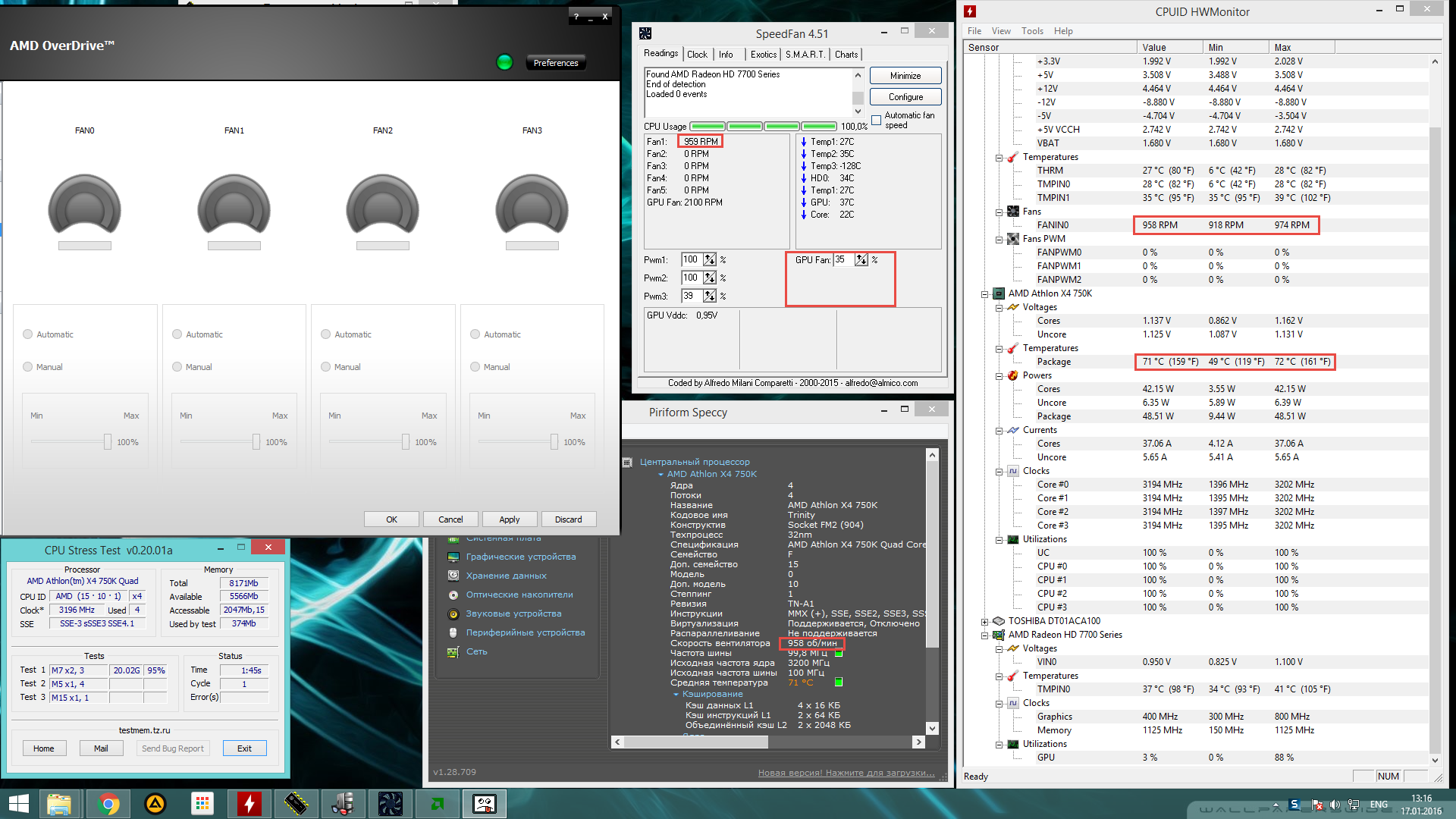The image size is (1456, 819).
Task: Click the Fans icon in HWMonitor tree
Action: pyautogui.click(x=1013, y=212)
